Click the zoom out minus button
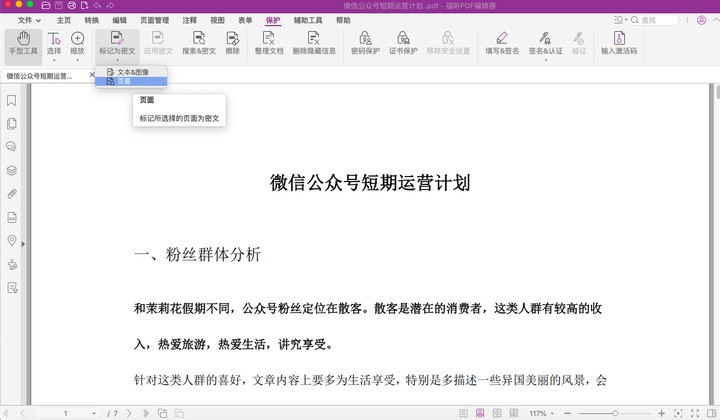 568,413
